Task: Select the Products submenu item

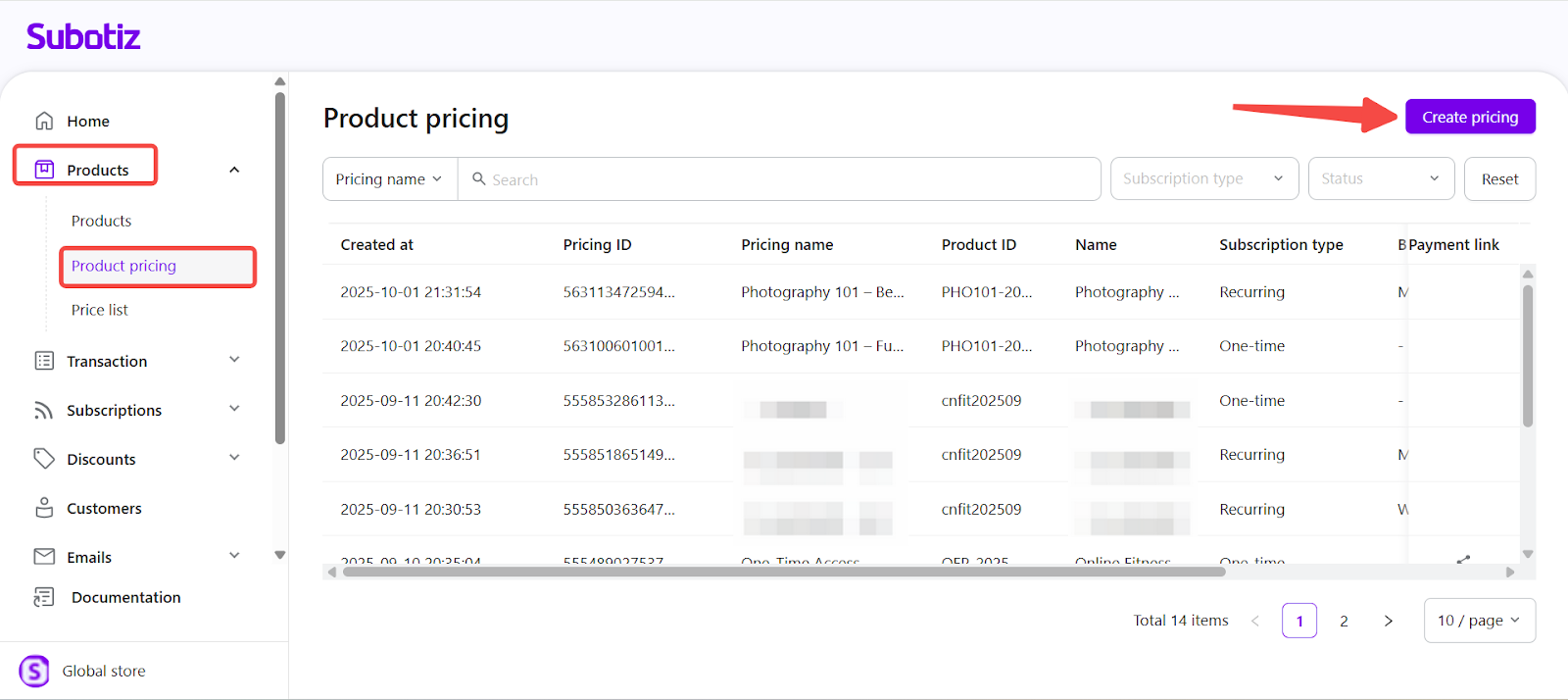Action: [x=101, y=221]
